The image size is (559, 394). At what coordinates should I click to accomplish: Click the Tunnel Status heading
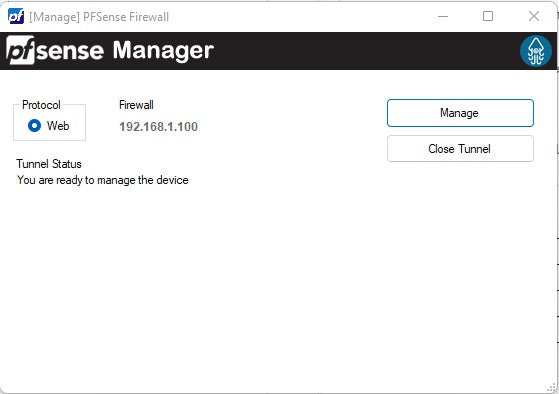tap(49, 164)
